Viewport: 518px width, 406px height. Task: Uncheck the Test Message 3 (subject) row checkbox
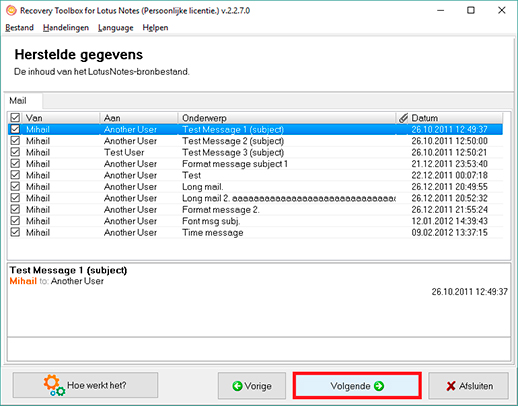point(15,152)
